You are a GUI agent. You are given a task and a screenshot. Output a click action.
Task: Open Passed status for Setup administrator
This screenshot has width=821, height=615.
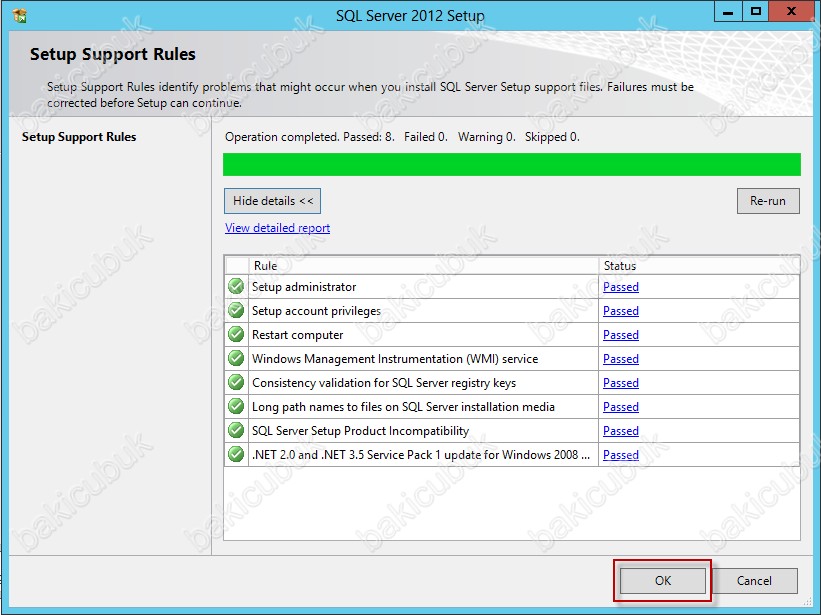[620, 287]
